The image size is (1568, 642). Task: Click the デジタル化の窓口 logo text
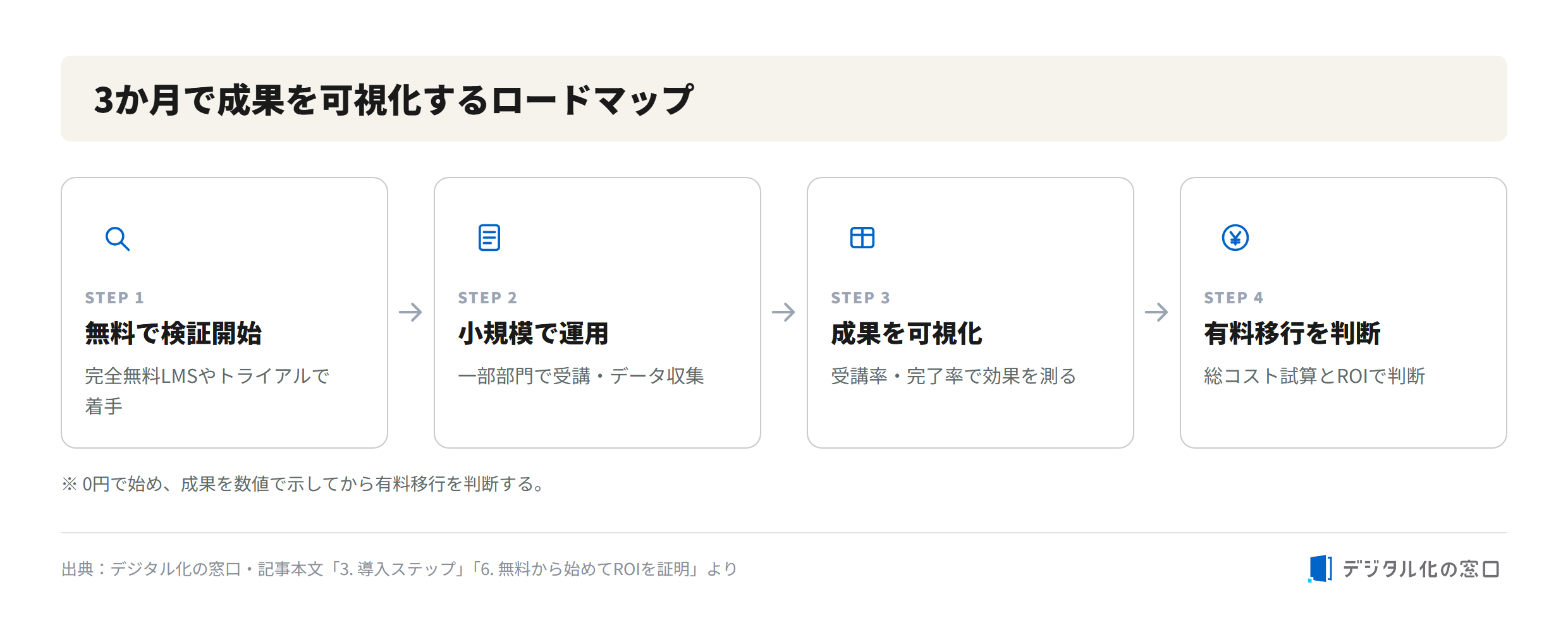[x=1421, y=569]
